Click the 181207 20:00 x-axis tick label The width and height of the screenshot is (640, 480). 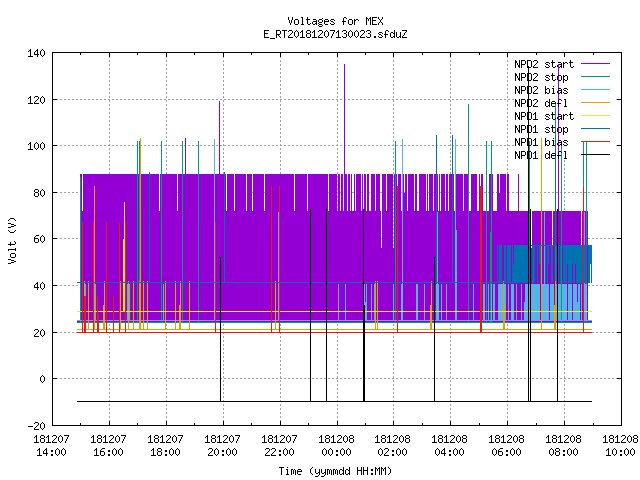pyautogui.click(x=222, y=445)
